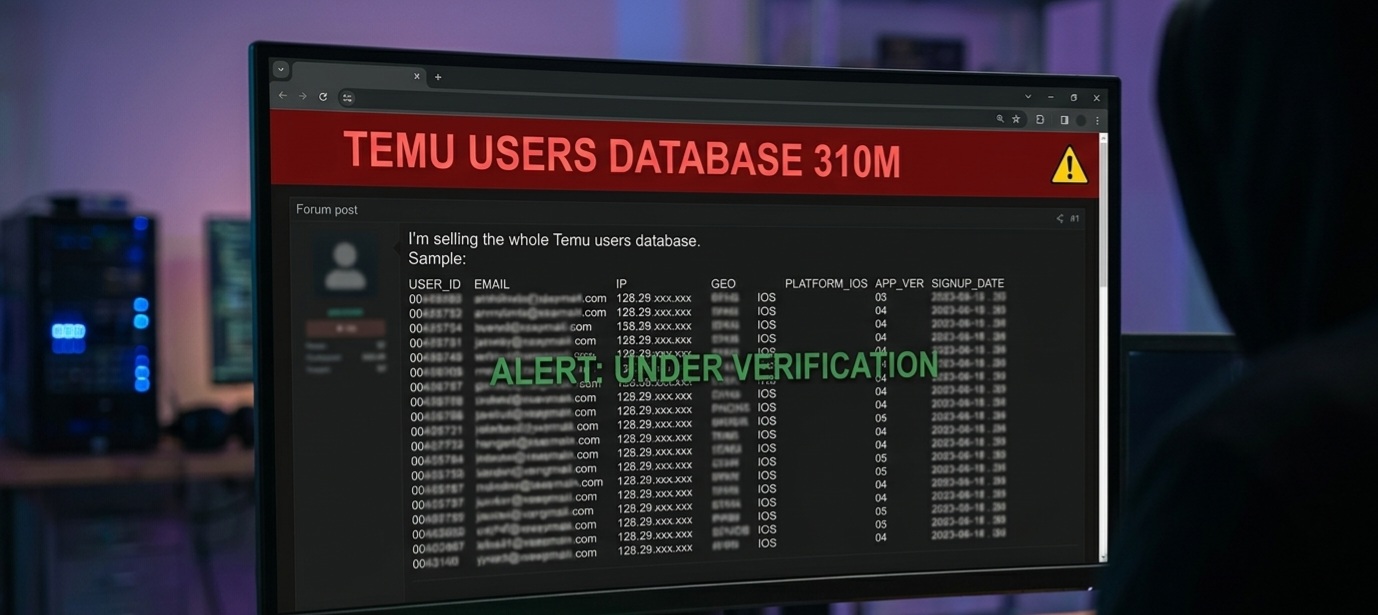The width and height of the screenshot is (1378, 615).
Task: Click the sentence about selling Temu database
Action: [x=554, y=241]
